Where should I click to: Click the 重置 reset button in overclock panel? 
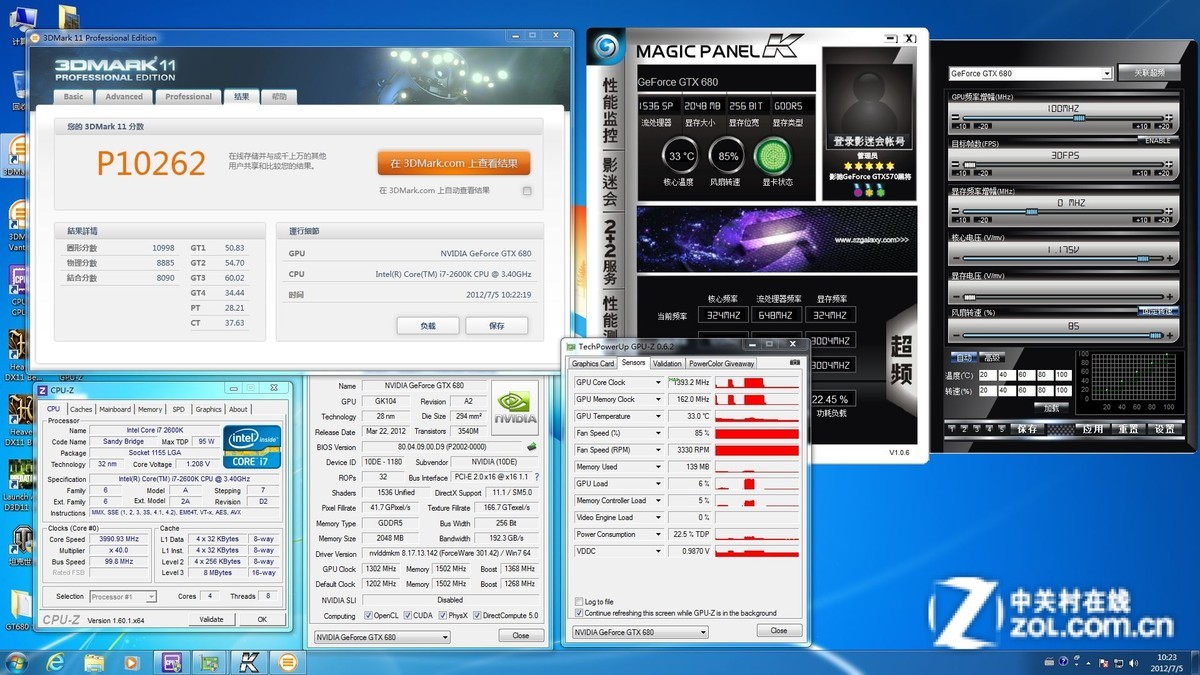coord(1128,429)
